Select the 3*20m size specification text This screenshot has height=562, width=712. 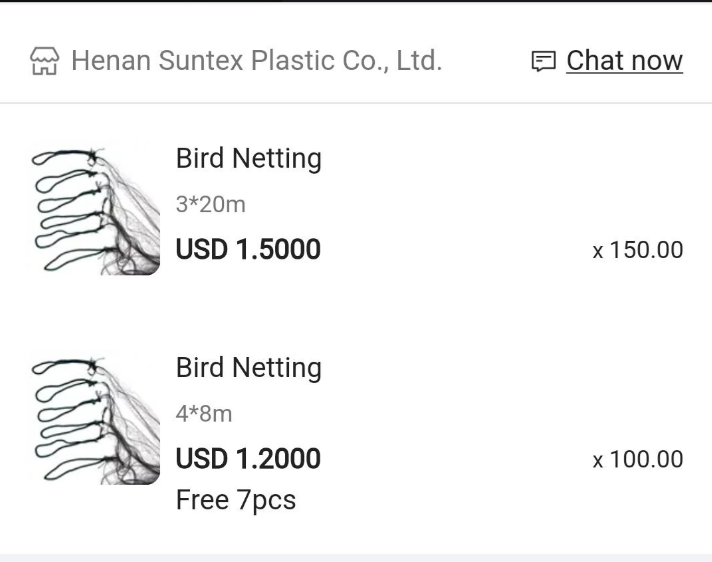(210, 205)
